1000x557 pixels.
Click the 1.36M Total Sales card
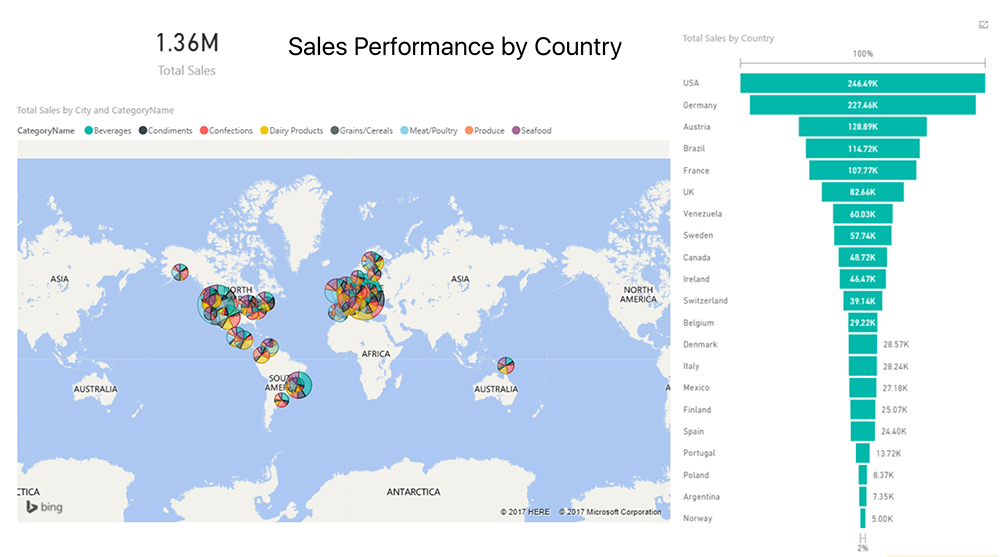pyautogui.click(x=187, y=52)
